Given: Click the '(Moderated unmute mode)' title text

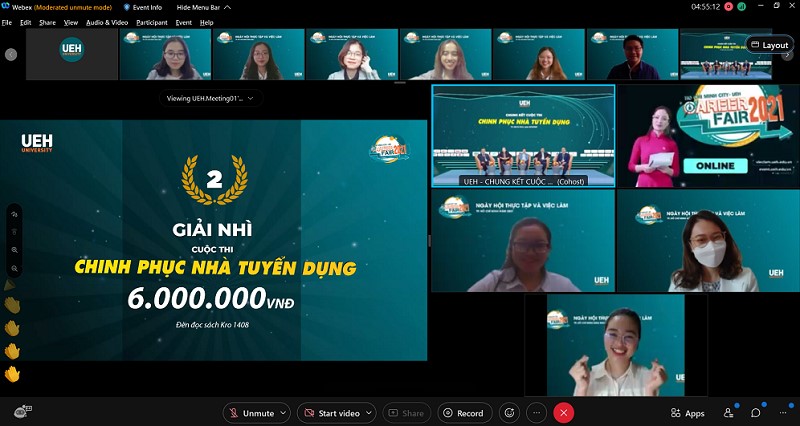Looking at the screenshot, I should coord(72,7).
